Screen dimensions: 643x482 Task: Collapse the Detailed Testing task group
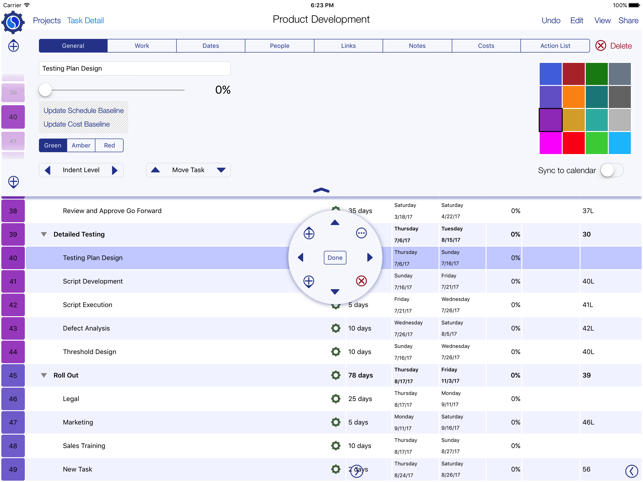click(44, 234)
